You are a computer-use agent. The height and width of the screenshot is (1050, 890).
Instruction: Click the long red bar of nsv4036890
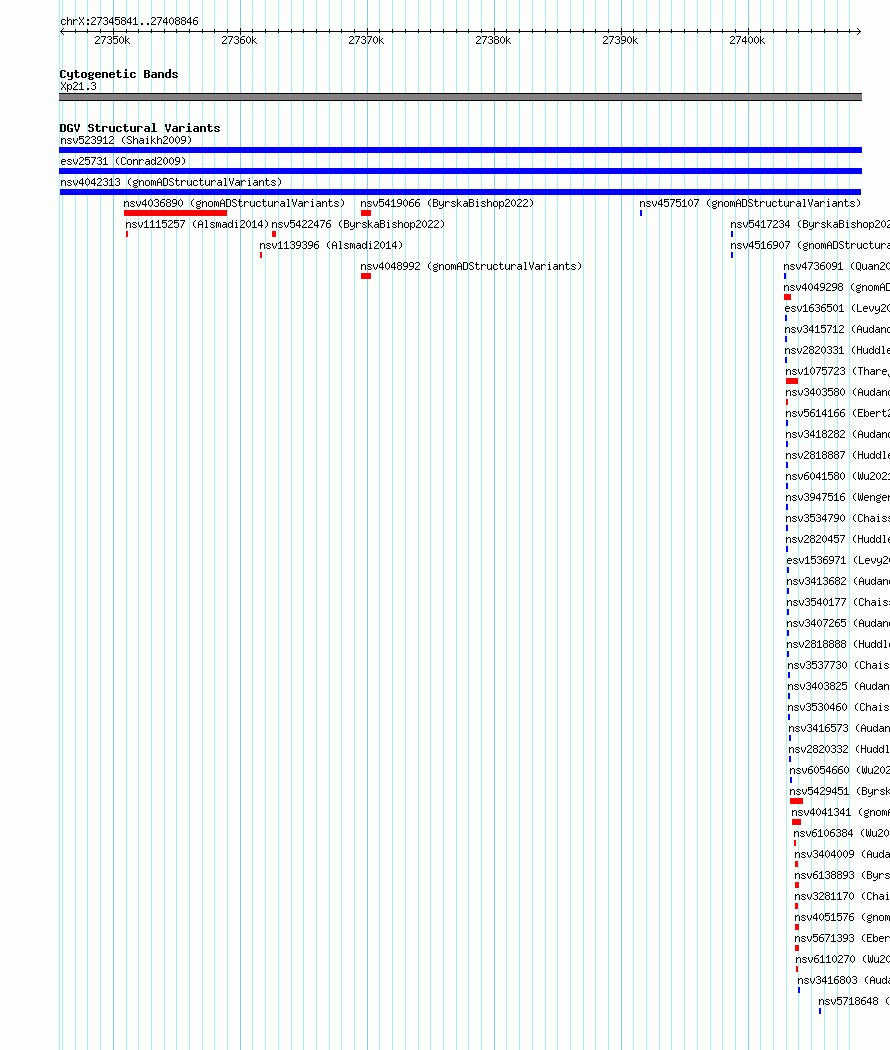[175, 213]
